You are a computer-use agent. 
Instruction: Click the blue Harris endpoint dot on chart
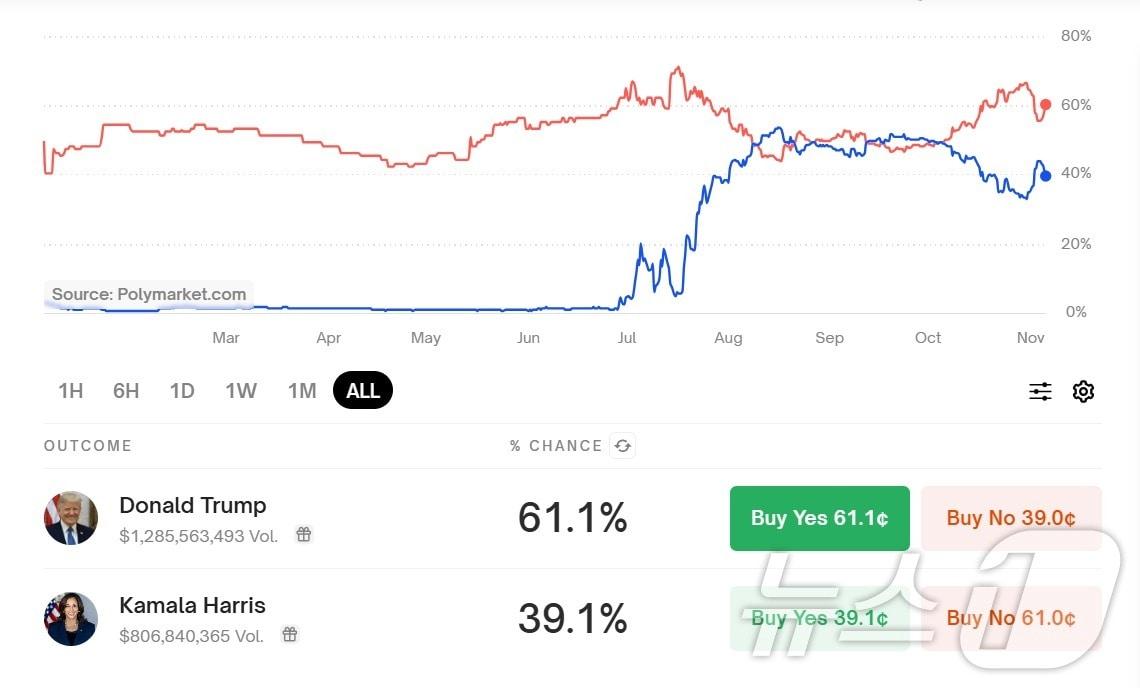(x=1046, y=176)
